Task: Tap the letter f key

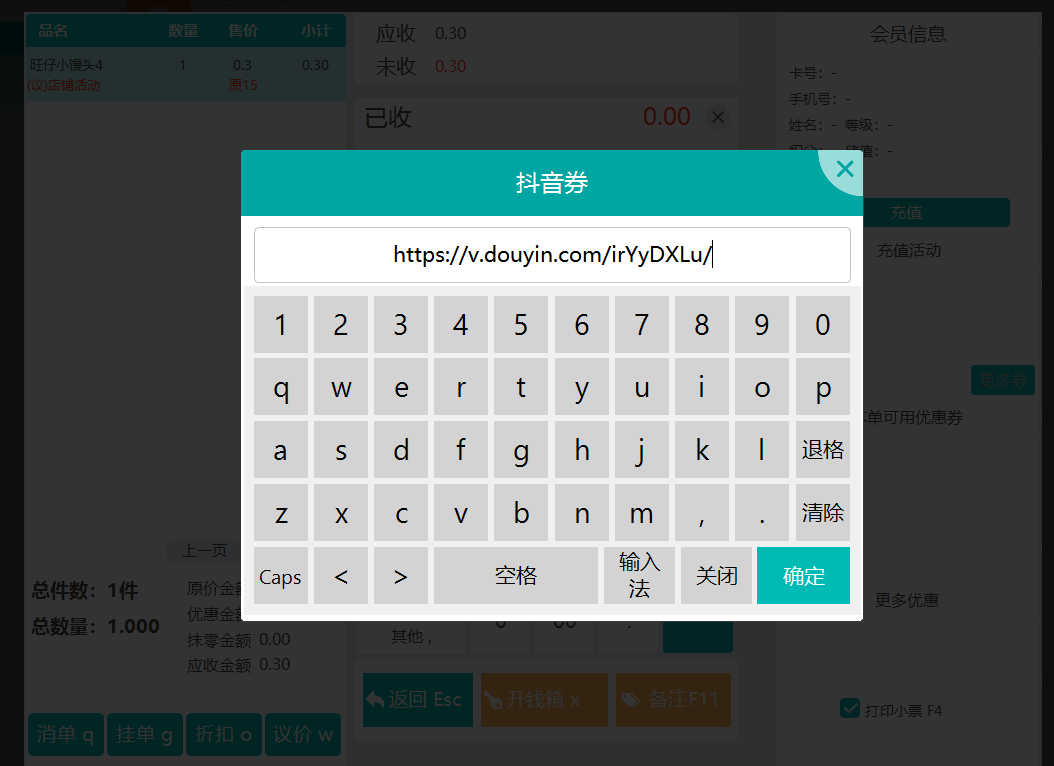Action: pos(460,450)
